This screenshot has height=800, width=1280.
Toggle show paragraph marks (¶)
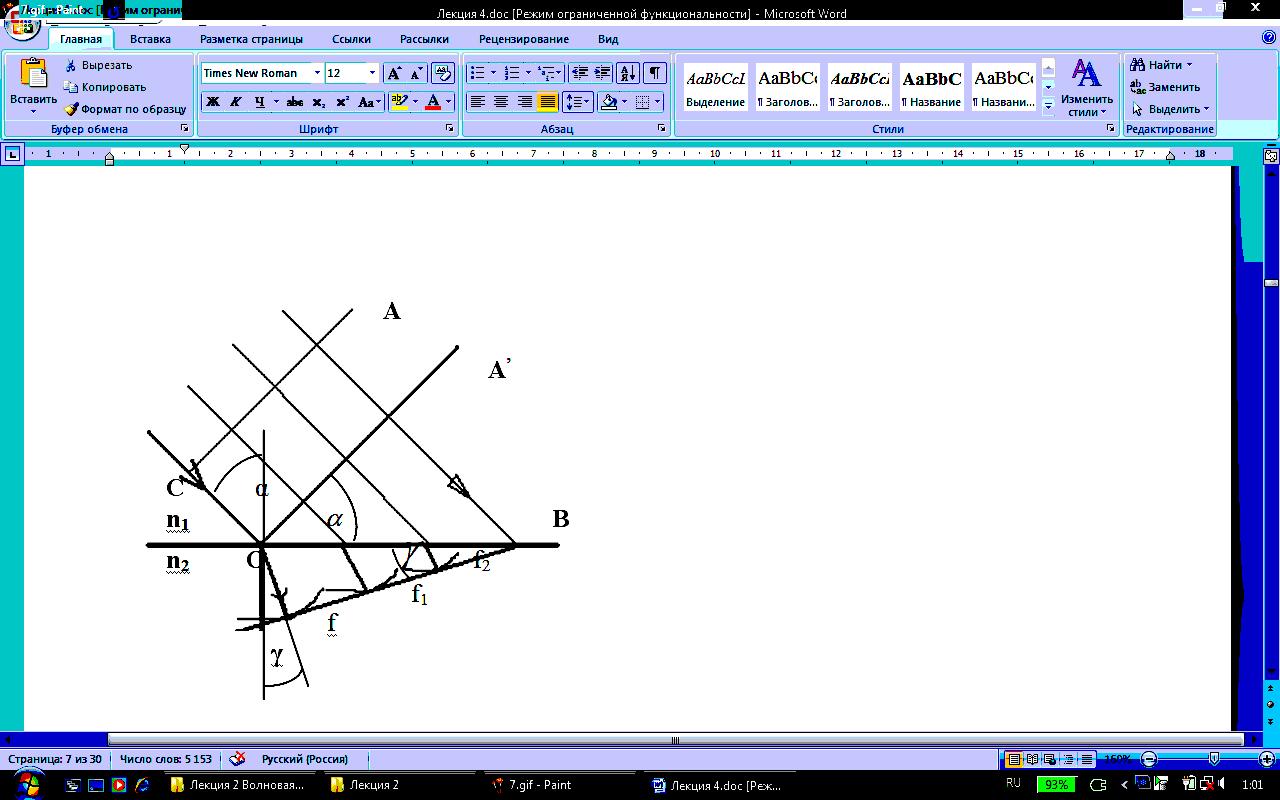pos(654,73)
